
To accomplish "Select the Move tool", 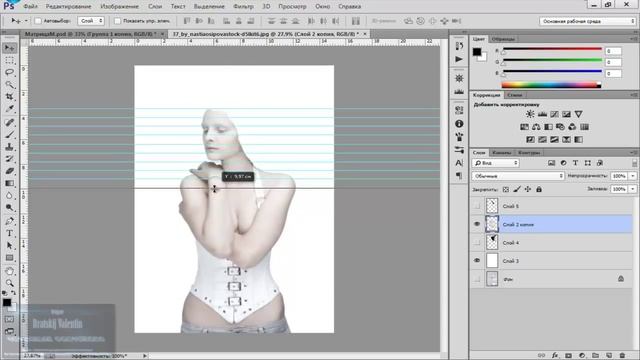I will 9,48.
